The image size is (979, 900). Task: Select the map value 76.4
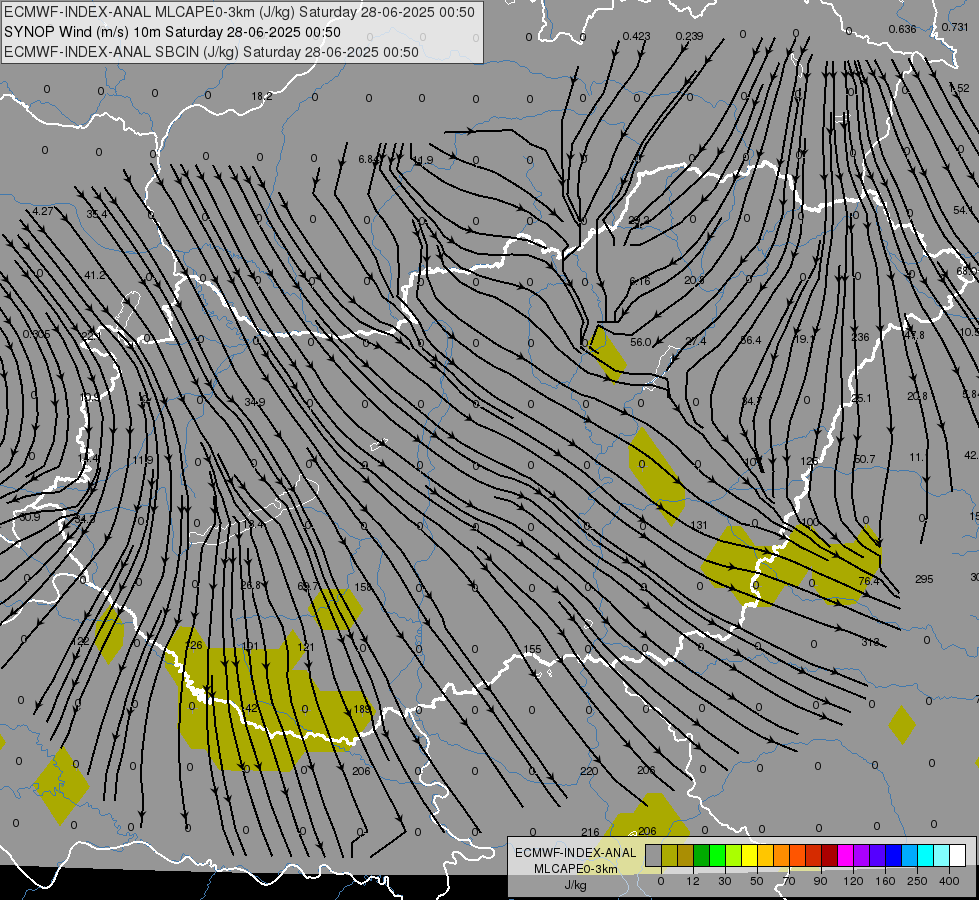point(868,581)
